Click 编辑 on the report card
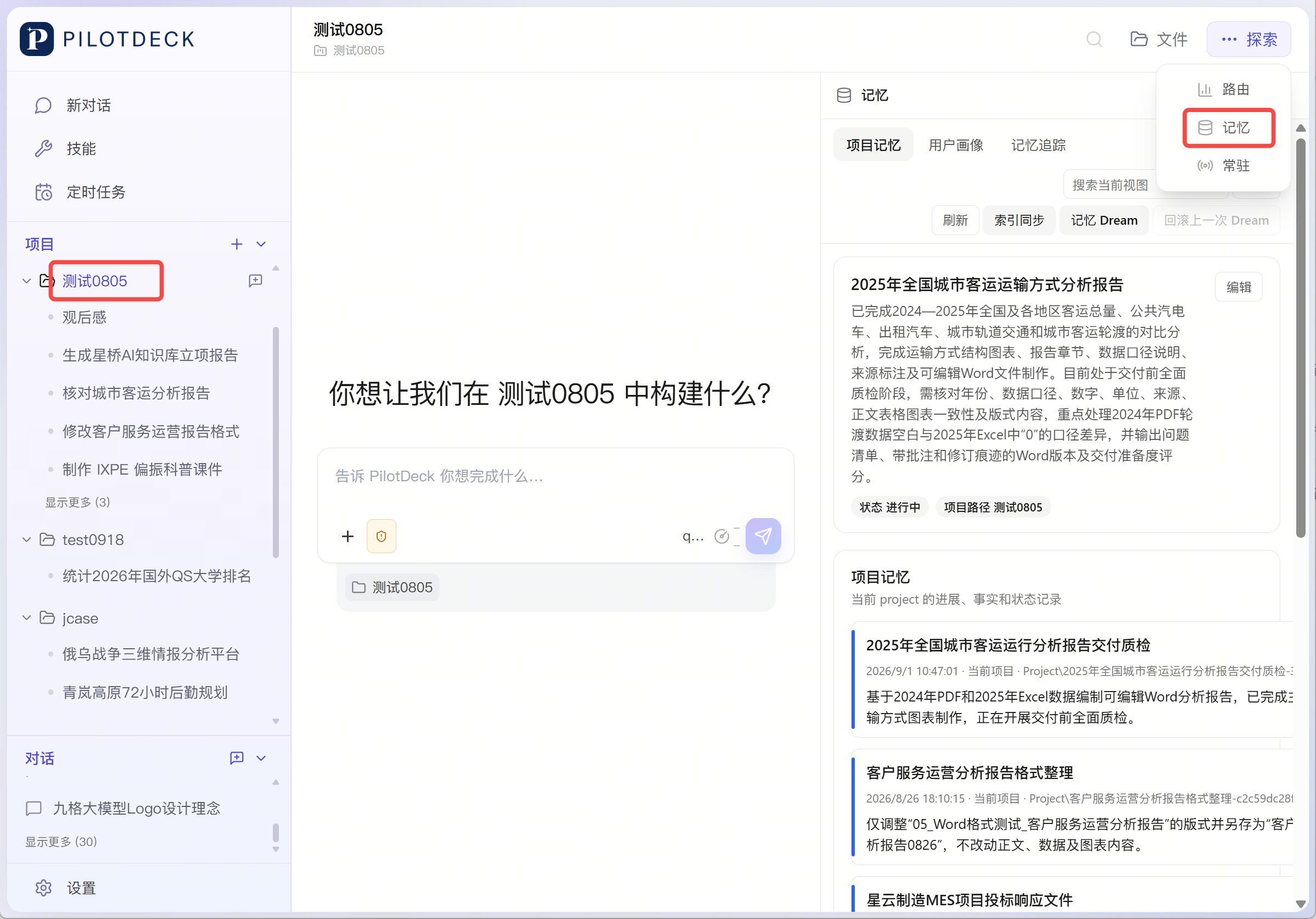 tap(1238, 287)
